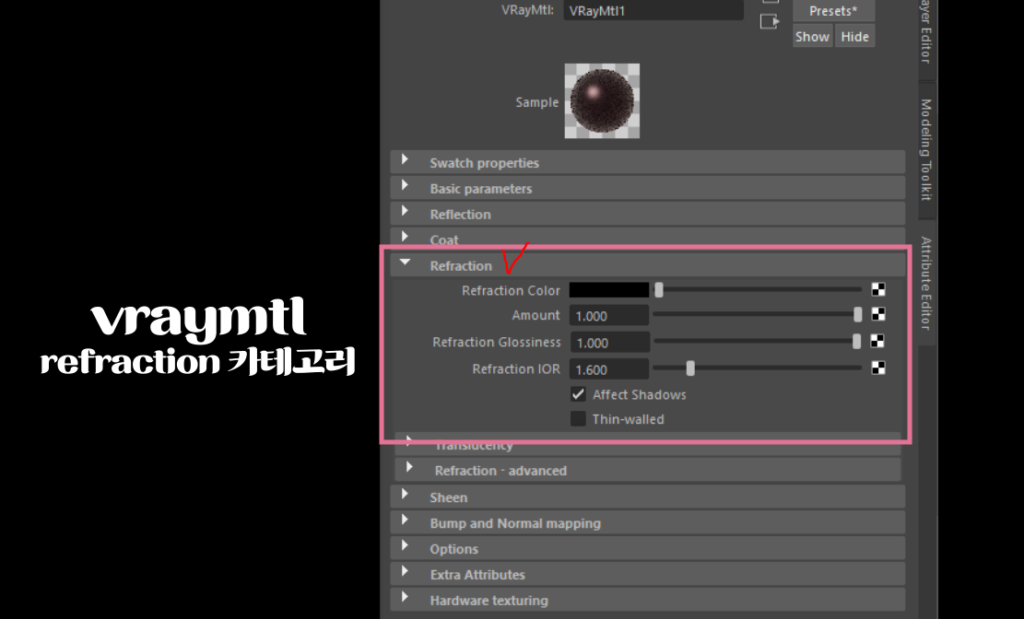Click the map button beside Refraction Glossiness
The image size is (1024, 619).
pos(879,342)
